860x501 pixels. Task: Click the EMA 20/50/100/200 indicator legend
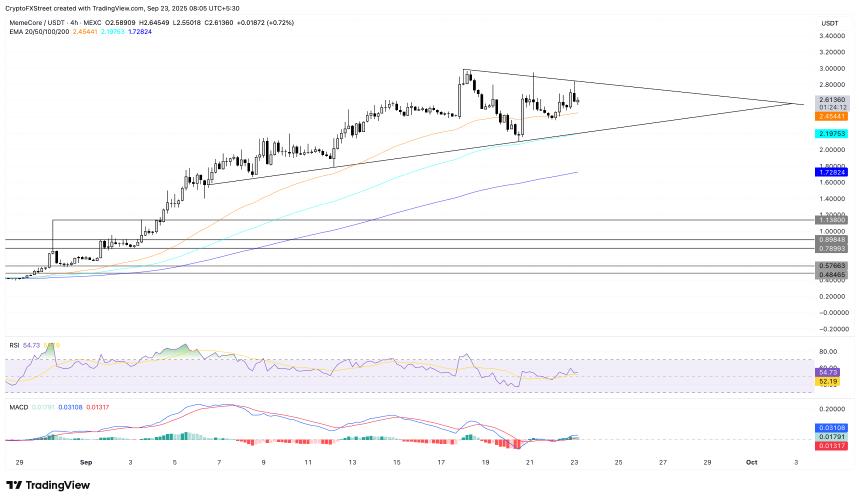[46, 32]
